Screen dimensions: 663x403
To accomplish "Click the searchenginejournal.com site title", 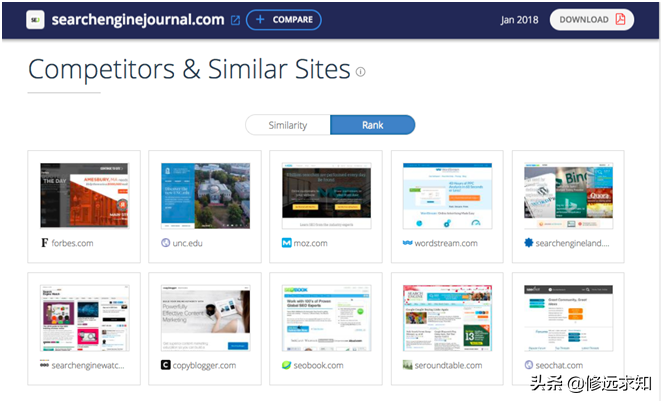I will tap(138, 20).
